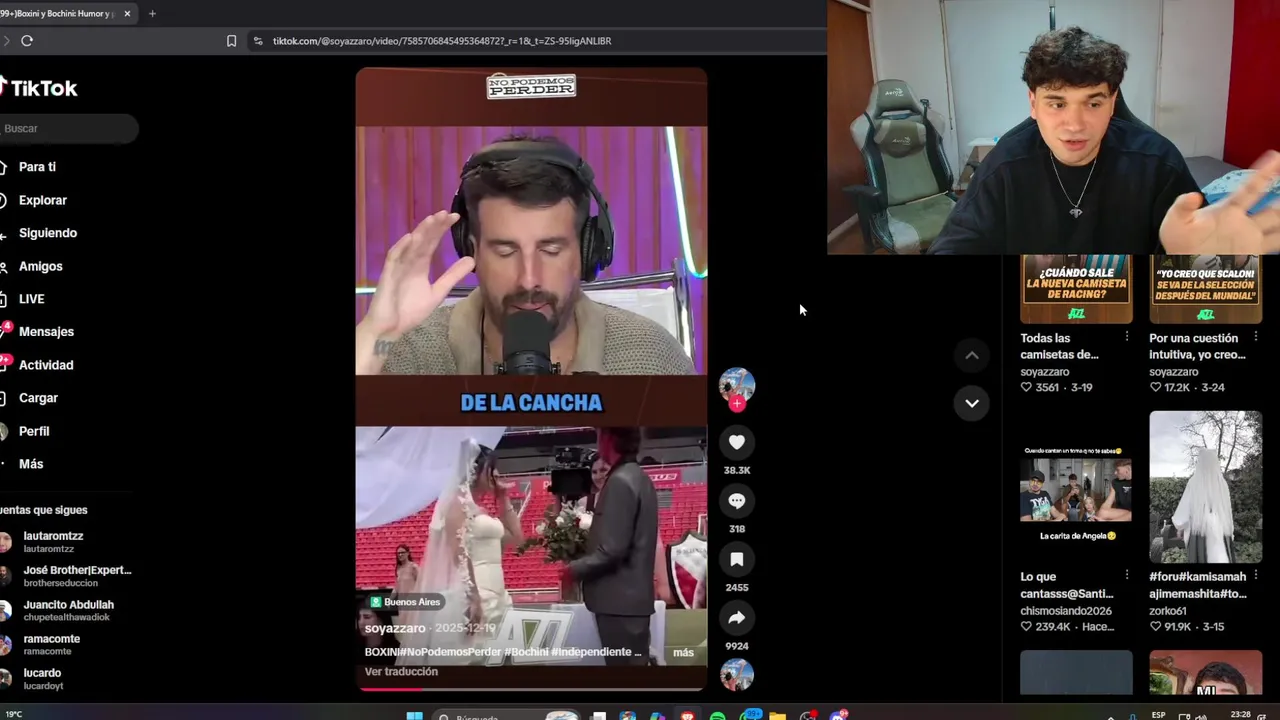Open comments via the speech bubble icon
The image size is (1280, 720).
tap(737, 501)
